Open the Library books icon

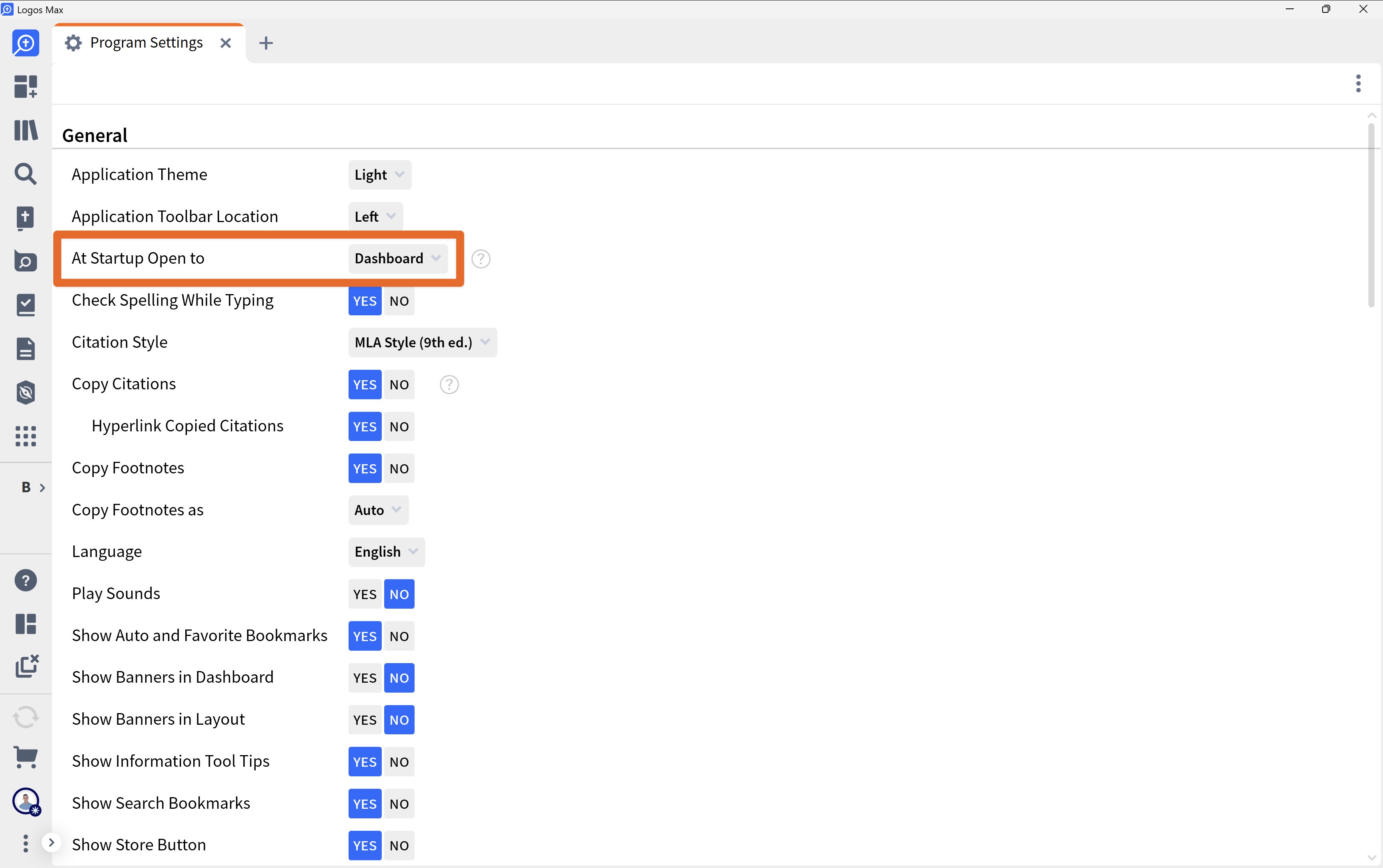click(26, 130)
